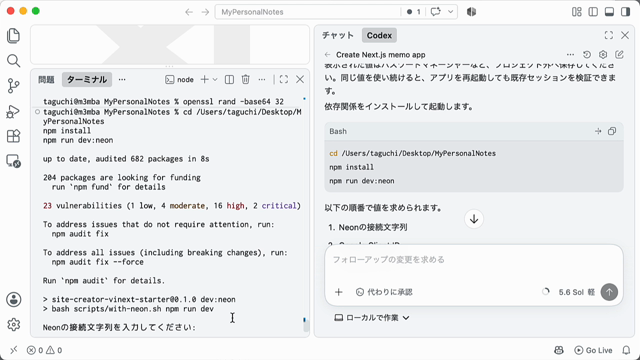The height and width of the screenshot is (360, 640).
Task: Click Go Live in the status bar
Action: click(593, 350)
